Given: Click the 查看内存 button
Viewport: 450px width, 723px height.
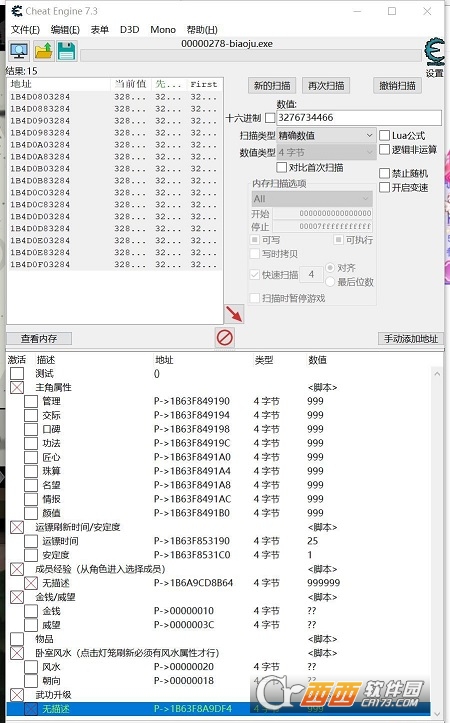Looking at the screenshot, I should pos(39,339).
